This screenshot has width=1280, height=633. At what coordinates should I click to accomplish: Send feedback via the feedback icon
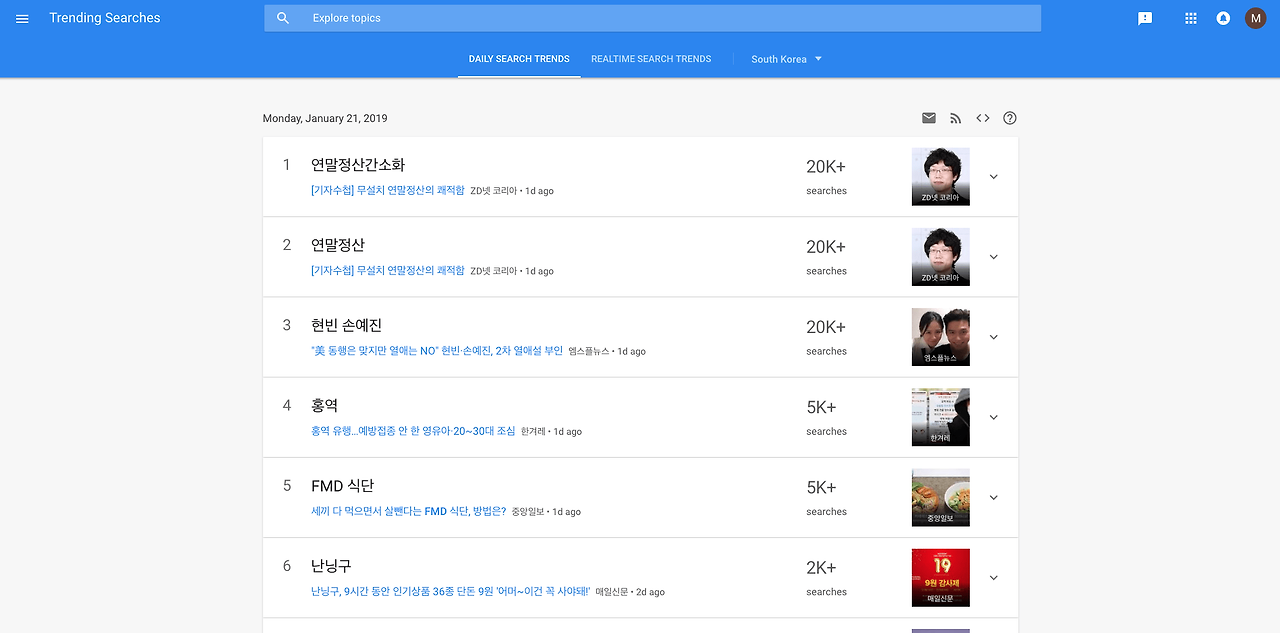point(1144,17)
